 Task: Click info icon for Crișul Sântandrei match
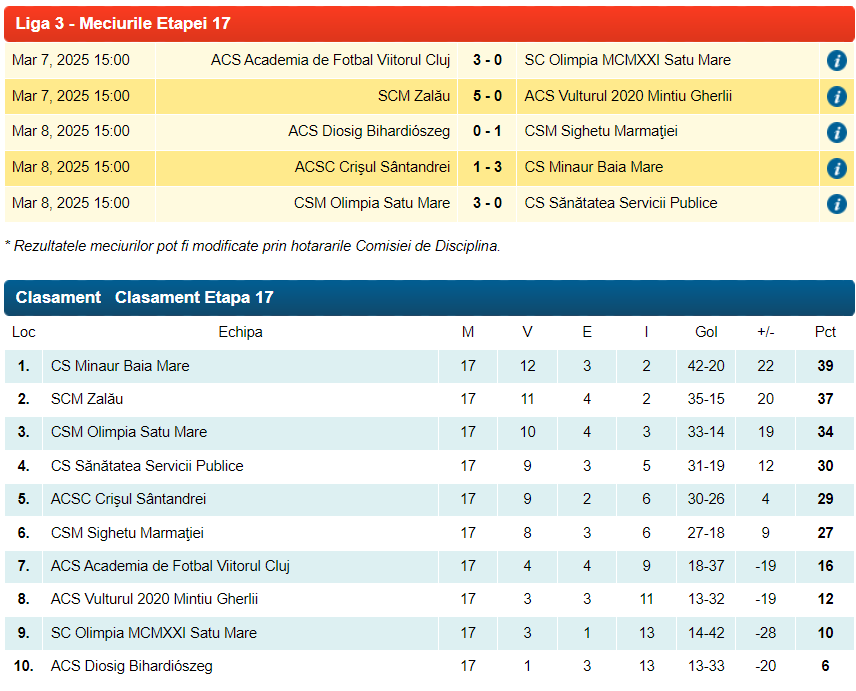tap(836, 168)
